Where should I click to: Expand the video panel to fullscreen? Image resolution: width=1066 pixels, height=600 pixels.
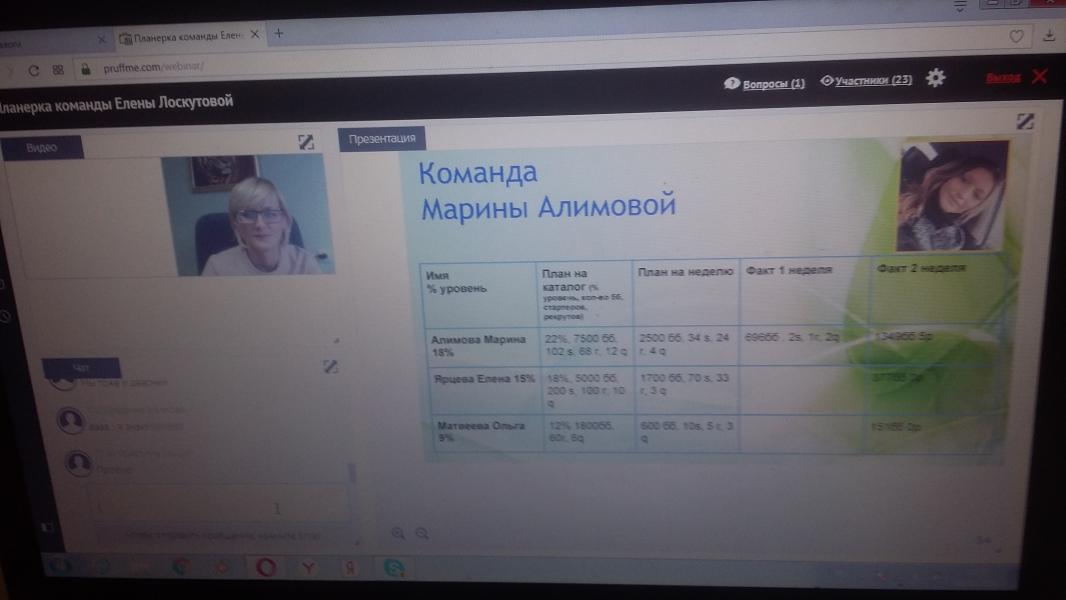[x=306, y=143]
